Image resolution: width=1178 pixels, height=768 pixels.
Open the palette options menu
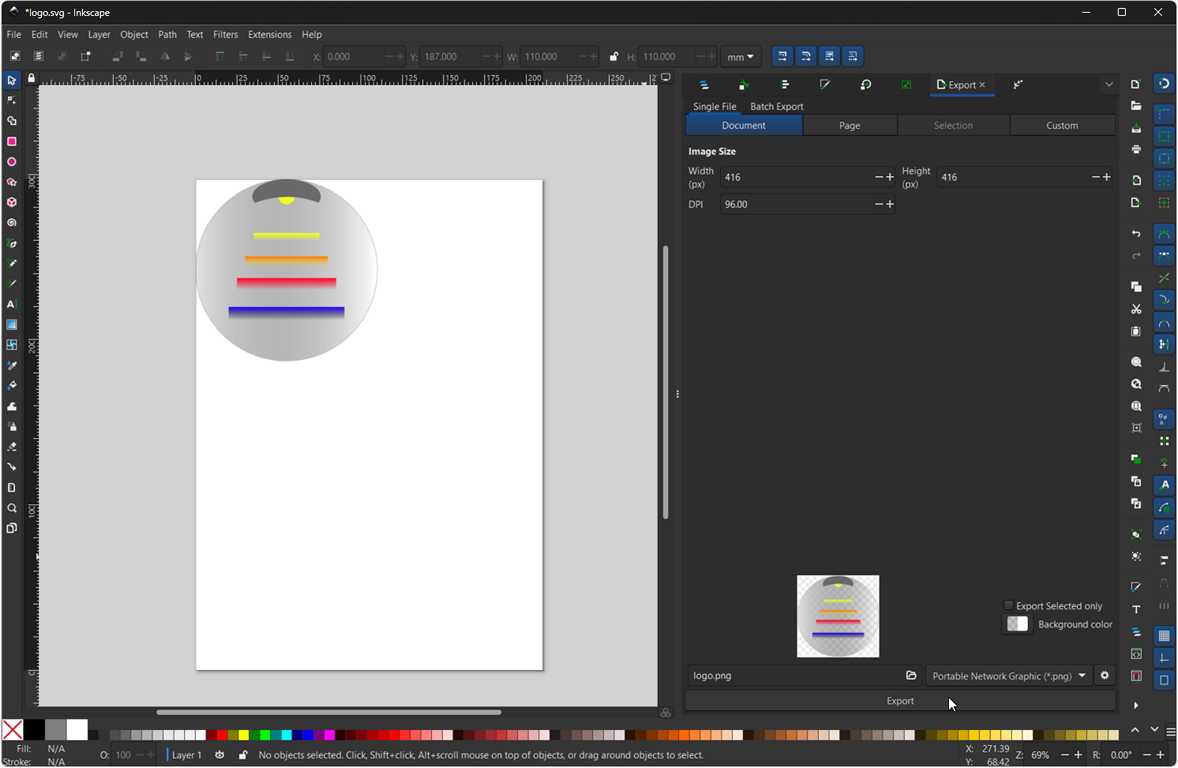[x=1170, y=730]
